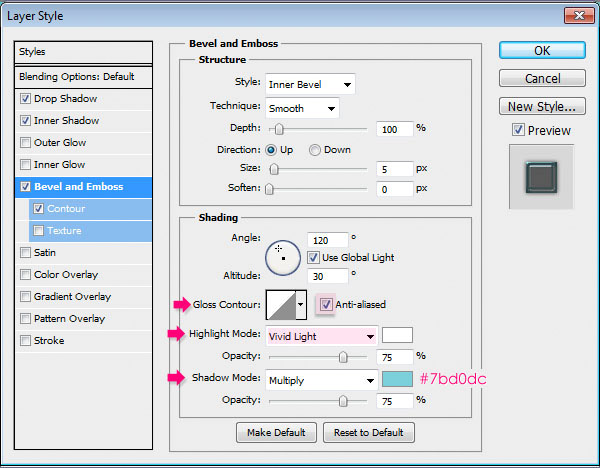600x468 pixels.
Task: Close the Layer Style dialog
Action: (x=579, y=15)
